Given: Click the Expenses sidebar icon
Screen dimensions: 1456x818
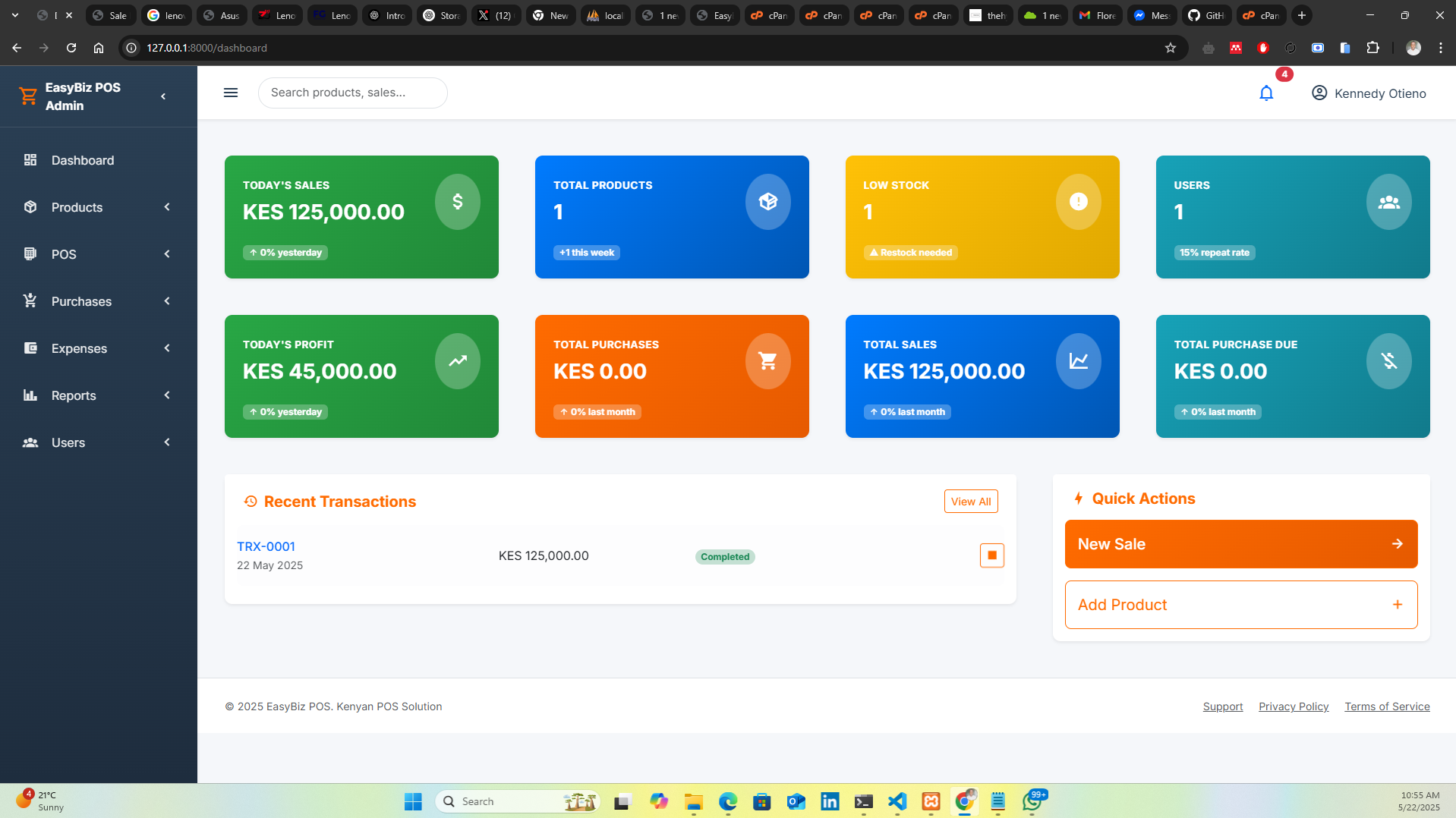Looking at the screenshot, I should pyautogui.click(x=30, y=348).
